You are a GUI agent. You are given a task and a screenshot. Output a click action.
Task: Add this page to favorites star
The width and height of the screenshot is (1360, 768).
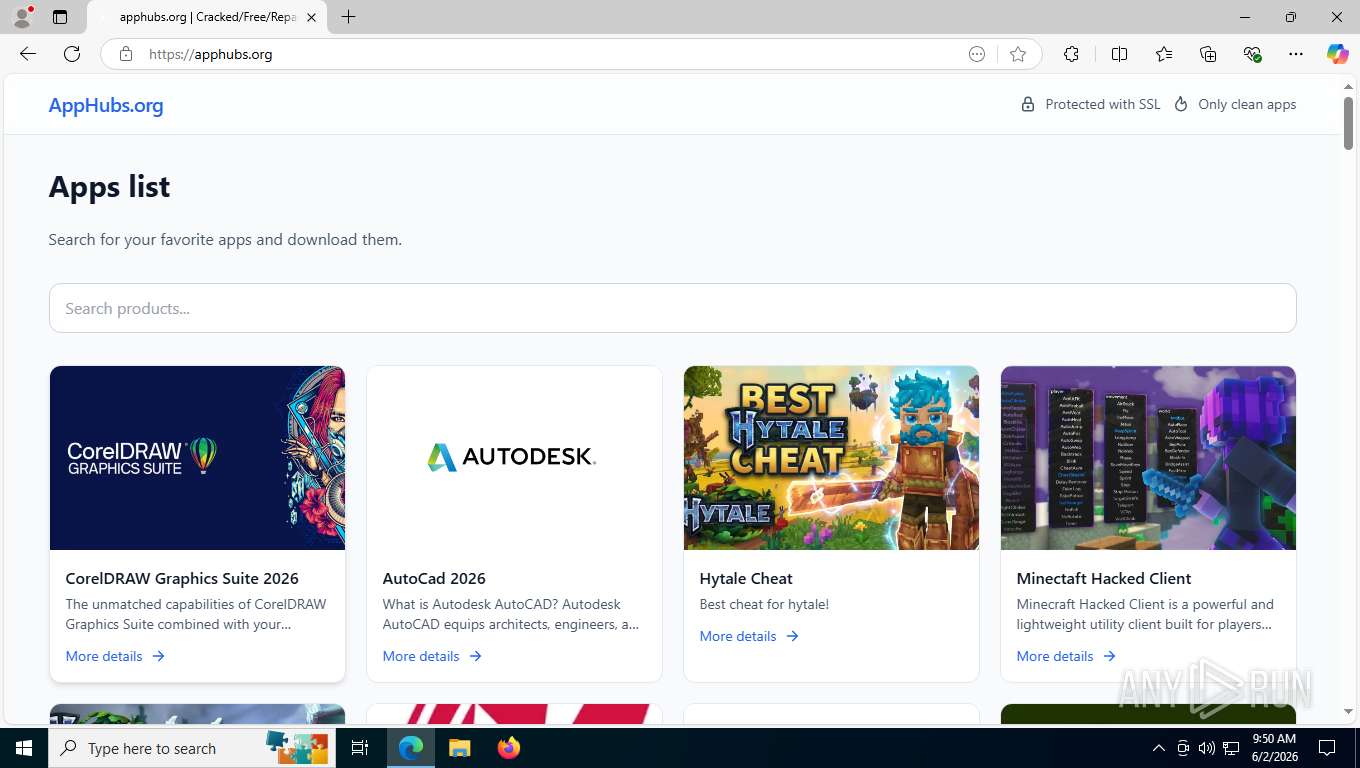pos(1018,54)
